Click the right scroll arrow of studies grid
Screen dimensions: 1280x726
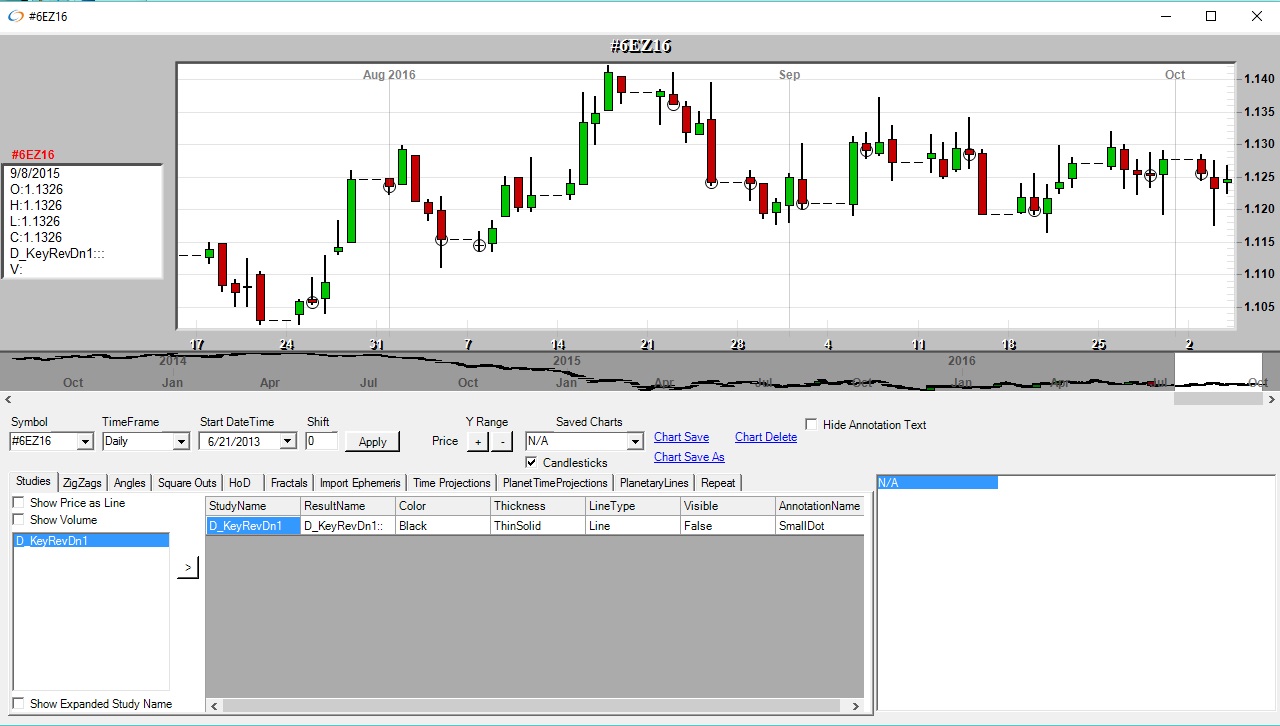coord(855,706)
